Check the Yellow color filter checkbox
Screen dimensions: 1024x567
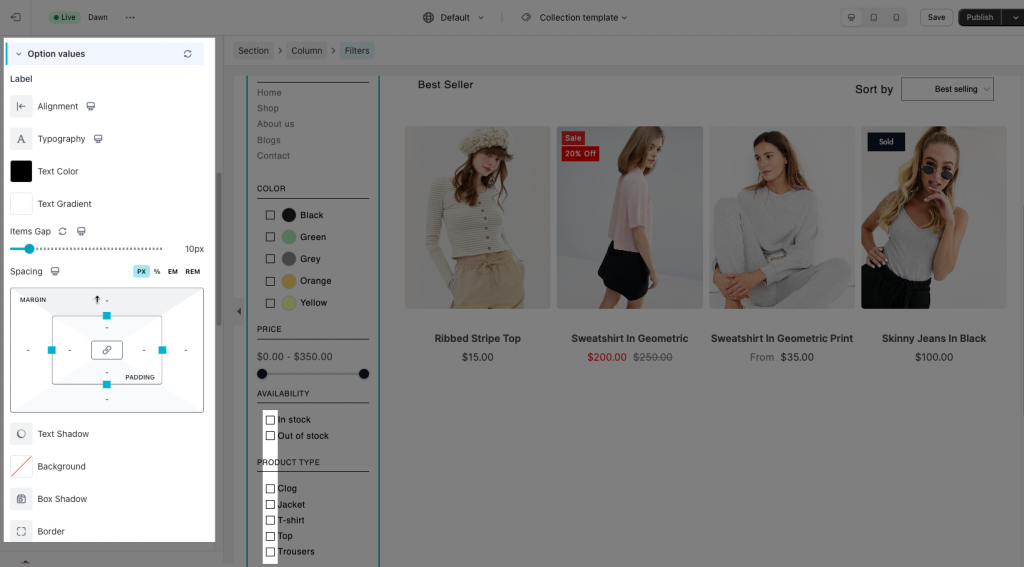coord(270,303)
